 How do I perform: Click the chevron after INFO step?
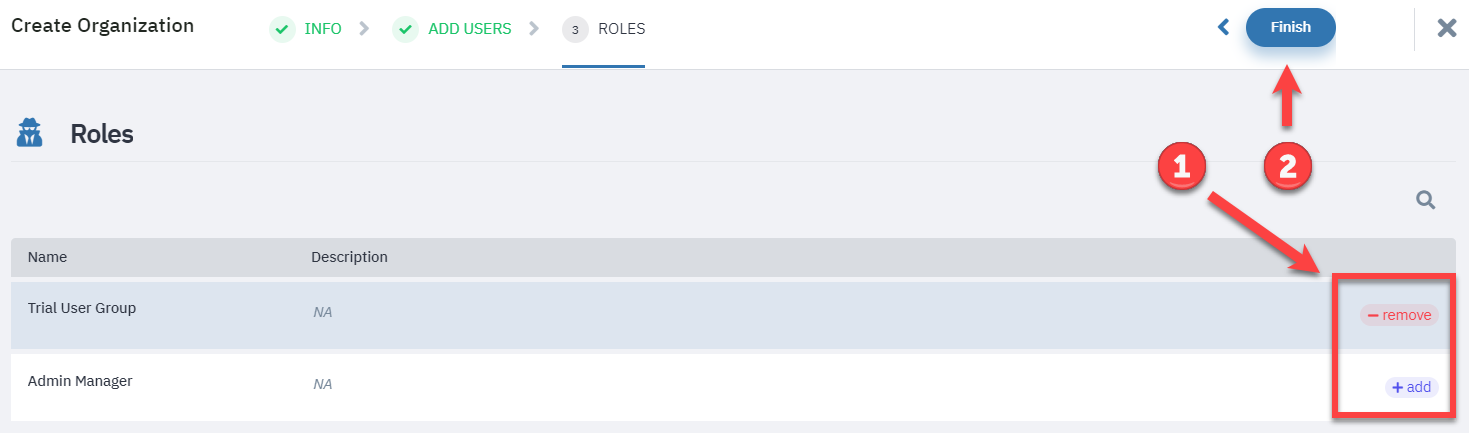tap(364, 28)
